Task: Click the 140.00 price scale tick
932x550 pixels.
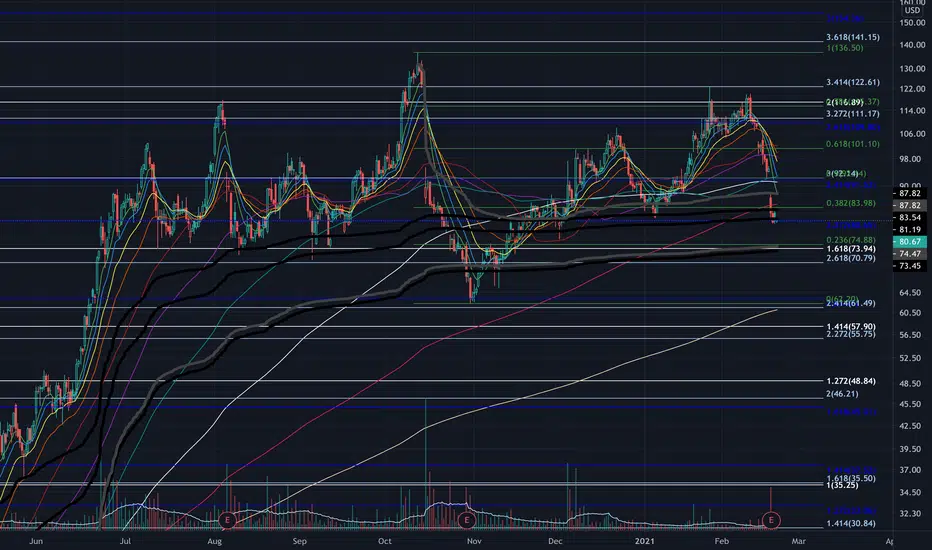Action: [x=912, y=45]
